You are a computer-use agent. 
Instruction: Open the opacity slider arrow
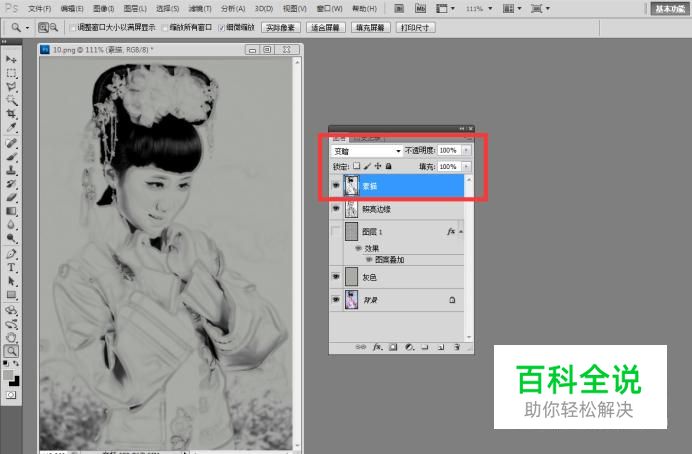(x=466, y=150)
